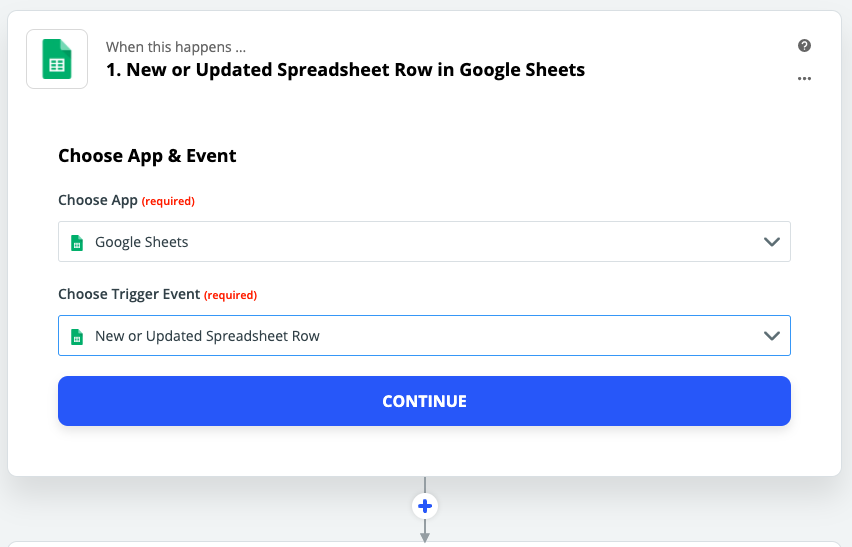
Task: Click the large Google Sheets step icon
Action: point(57,59)
